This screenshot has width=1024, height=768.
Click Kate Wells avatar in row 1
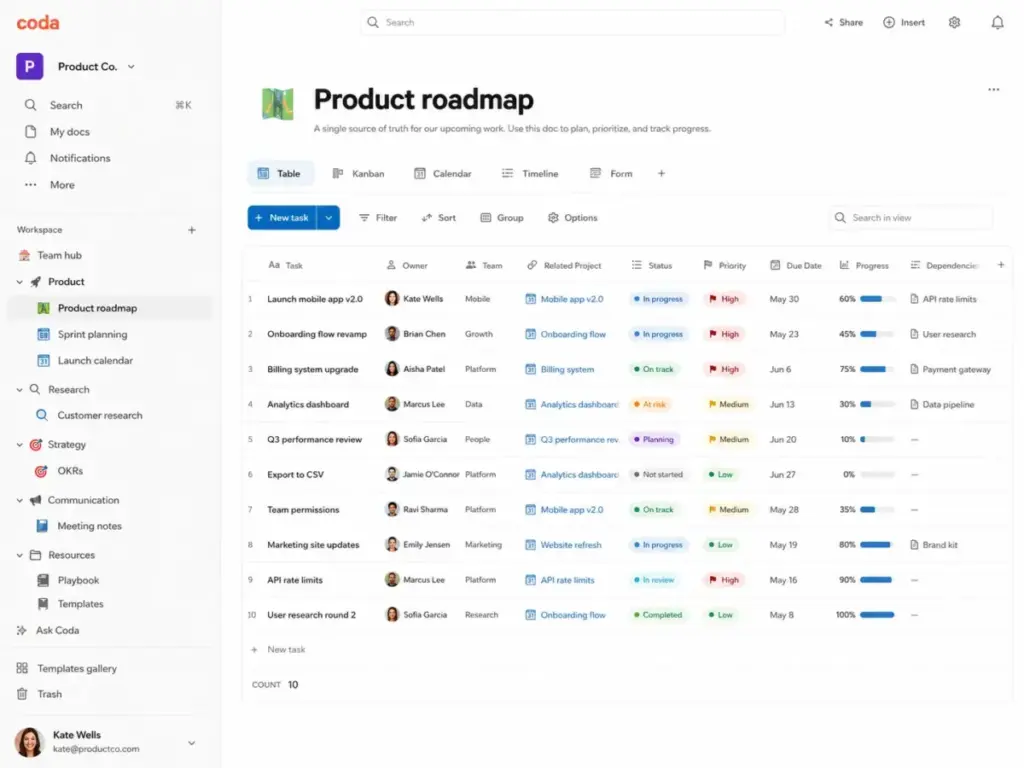pyautogui.click(x=392, y=299)
